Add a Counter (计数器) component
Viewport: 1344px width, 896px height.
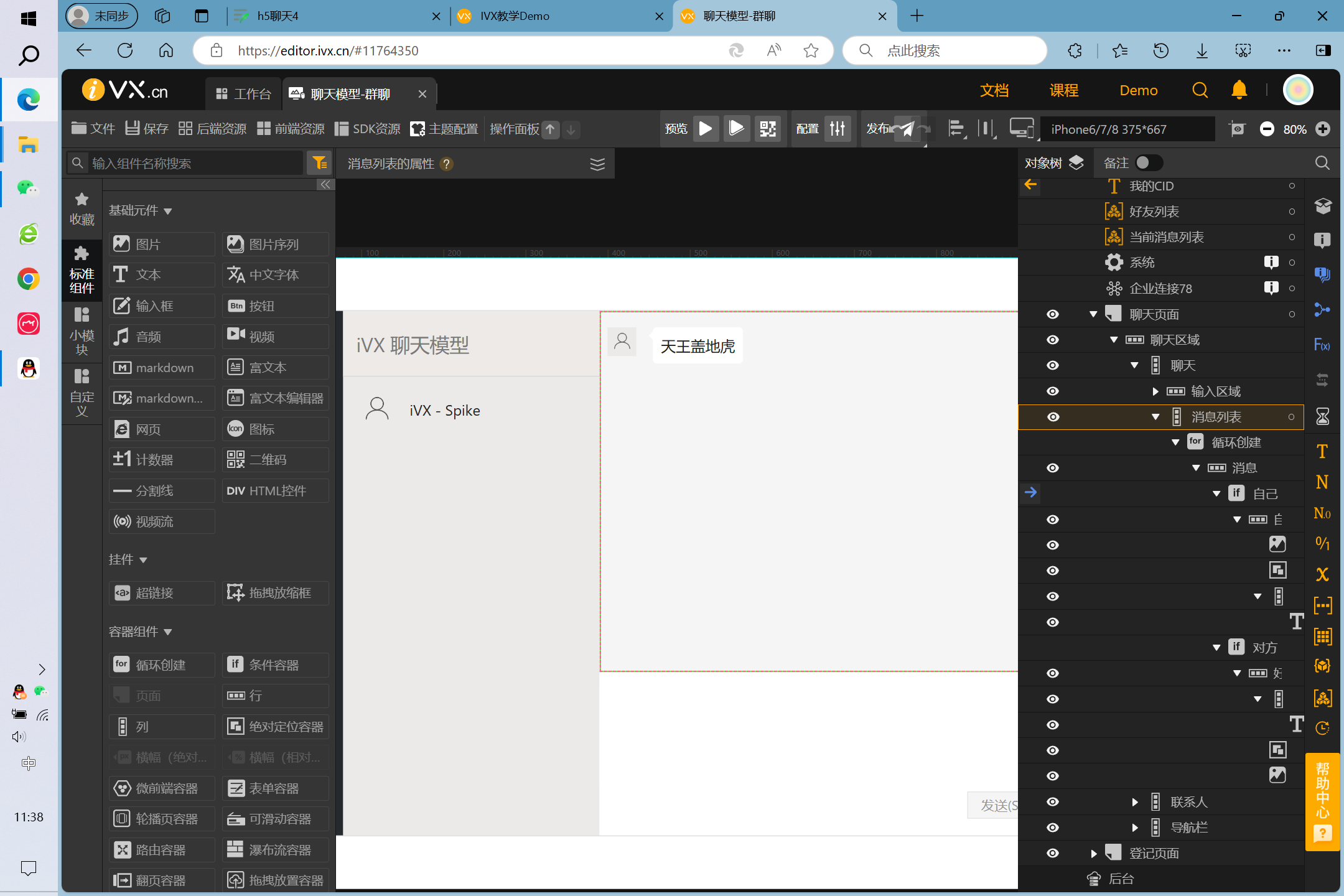coord(162,459)
